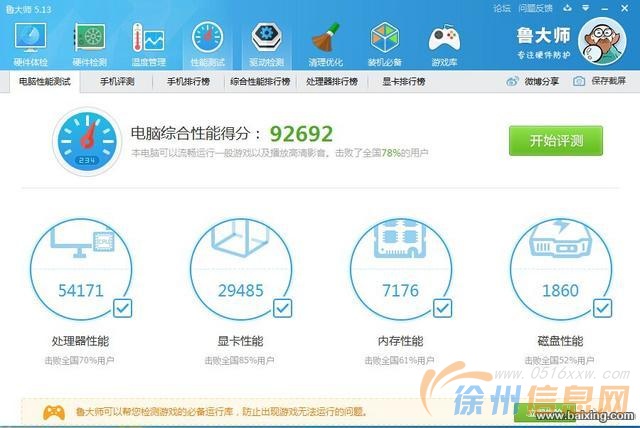
Task: Select 性能测试 performance test icon
Action: (207, 38)
